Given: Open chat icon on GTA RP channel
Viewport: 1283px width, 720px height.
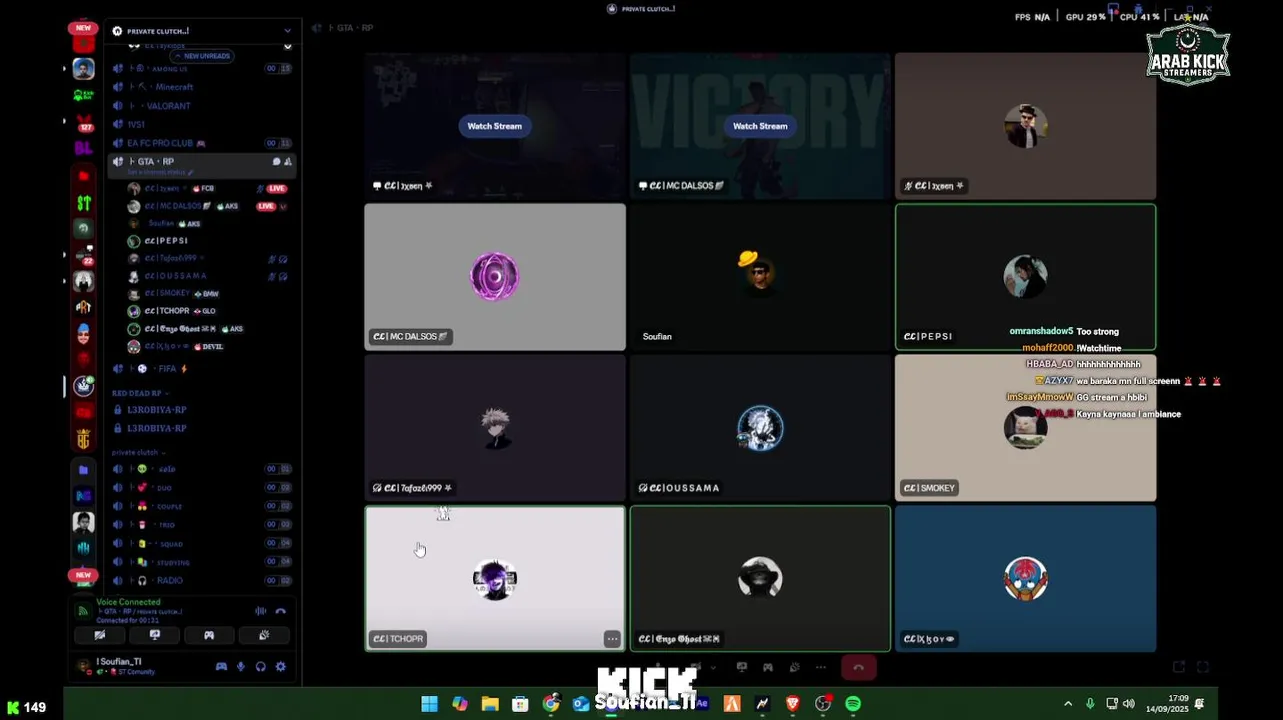Looking at the screenshot, I should coord(276,161).
